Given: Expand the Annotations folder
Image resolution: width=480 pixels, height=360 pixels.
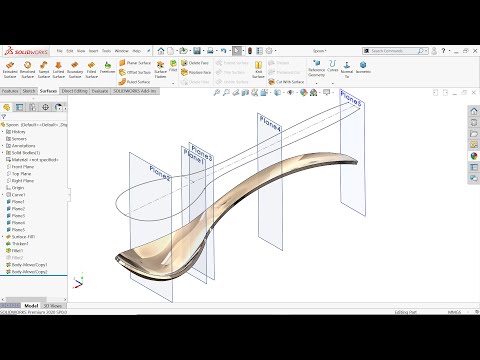Looking at the screenshot, I should tap(3, 146).
